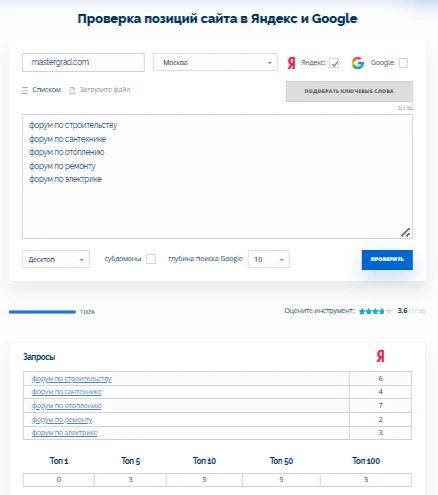Open the Десктоп device dropdown
Image resolution: width=438 pixels, height=495 pixels.
tap(56, 259)
